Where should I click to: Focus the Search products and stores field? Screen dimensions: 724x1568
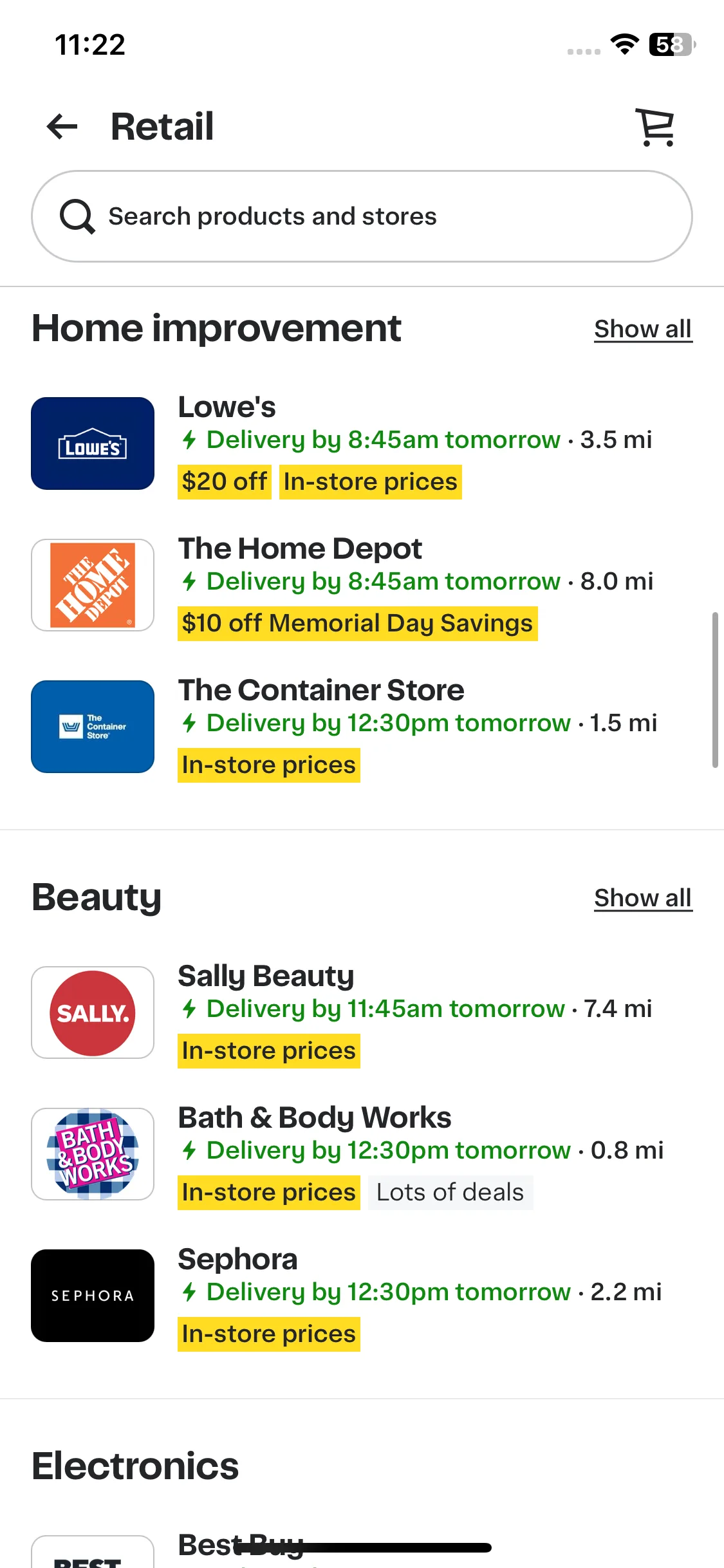coord(362,216)
